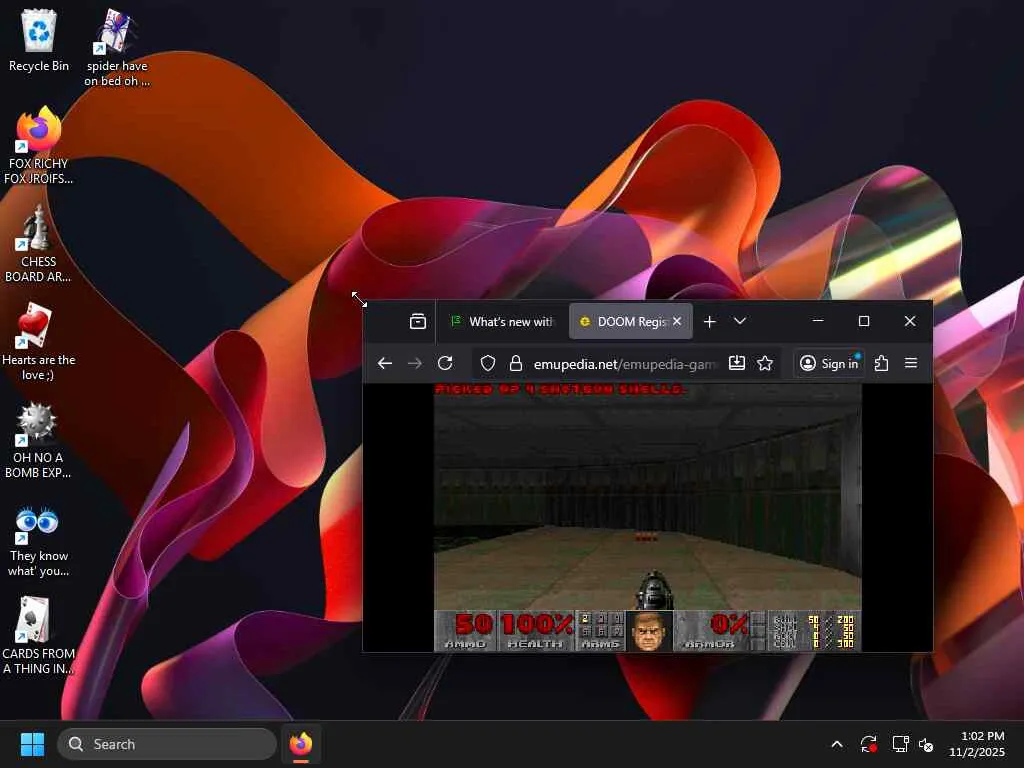This screenshot has height=768, width=1024.
Task: Reload the current emupedia page
Action: 445,363
